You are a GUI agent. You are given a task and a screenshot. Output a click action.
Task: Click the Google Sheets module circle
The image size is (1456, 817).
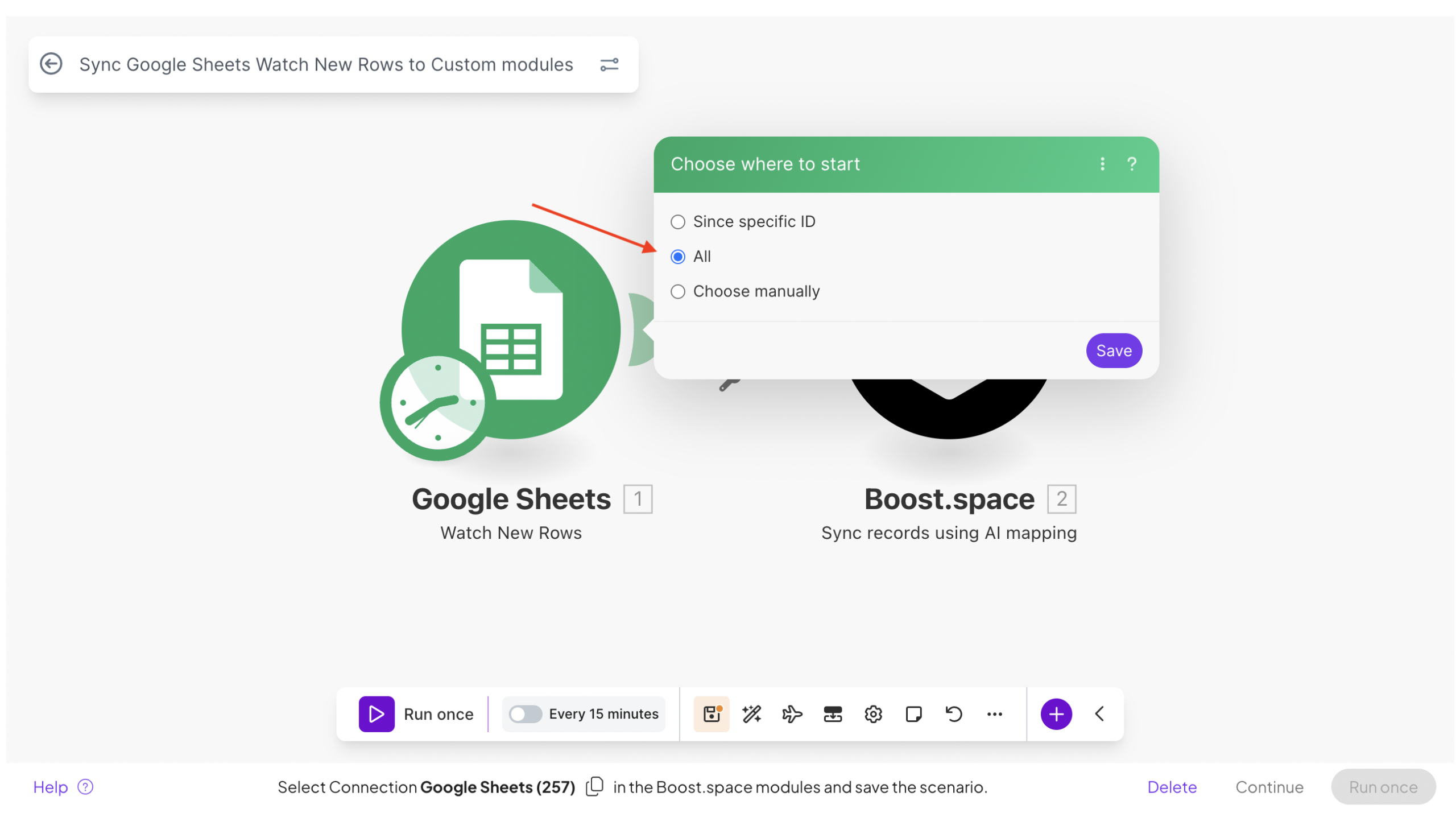[x=510, y=329]
